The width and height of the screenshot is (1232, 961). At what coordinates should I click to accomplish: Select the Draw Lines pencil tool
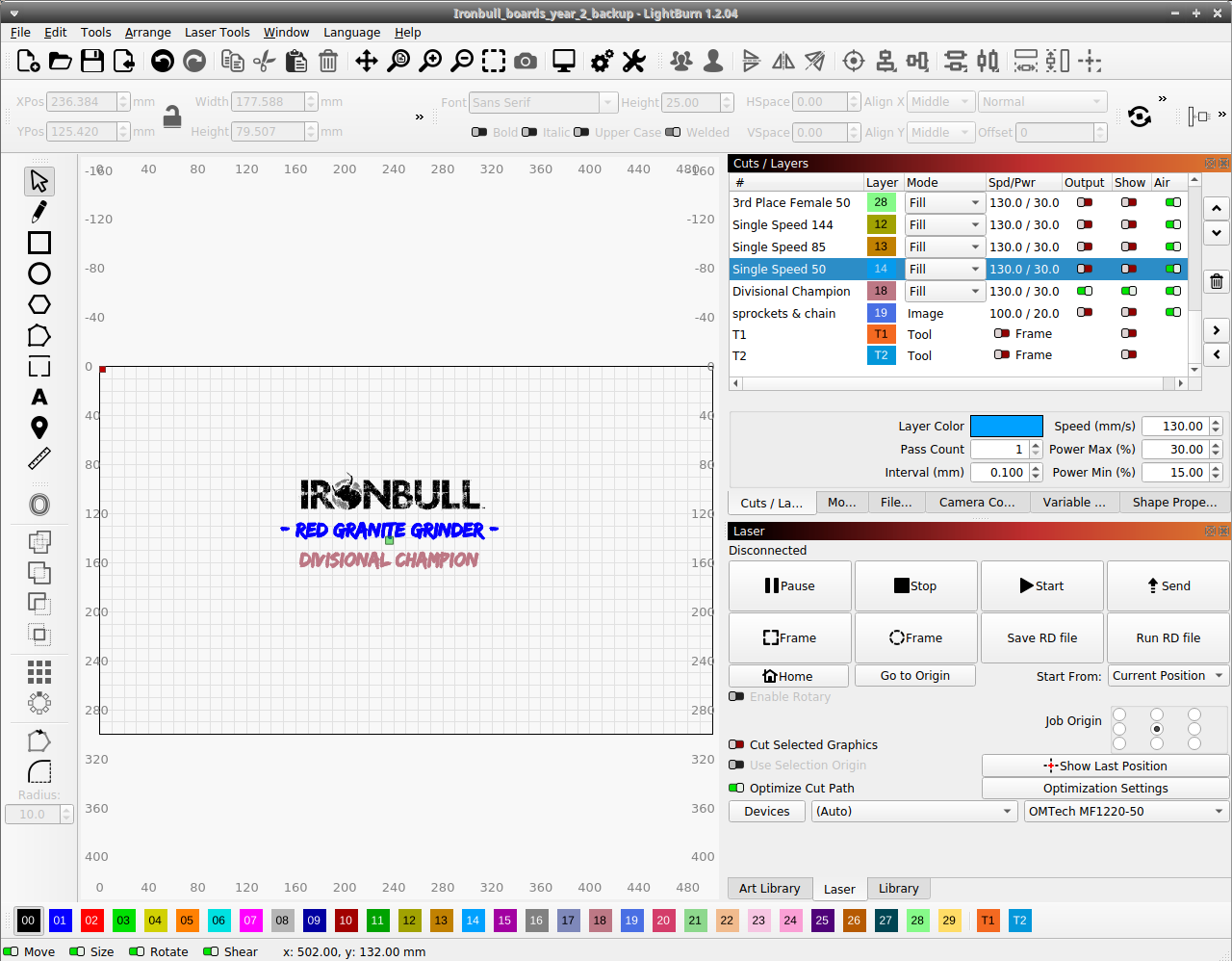pyautogui.click(x=39, y=211)
